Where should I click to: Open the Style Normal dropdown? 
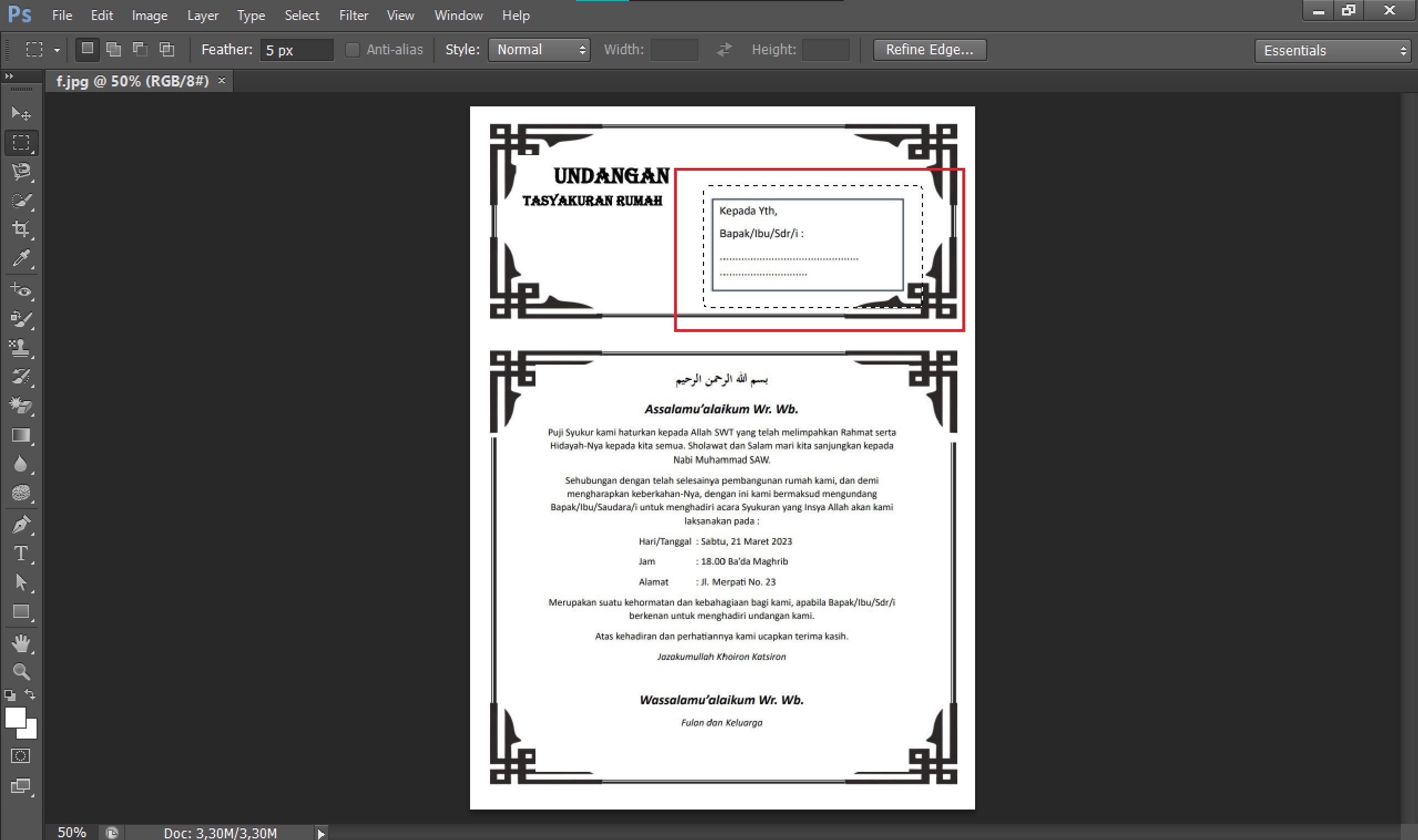[539, 50]
